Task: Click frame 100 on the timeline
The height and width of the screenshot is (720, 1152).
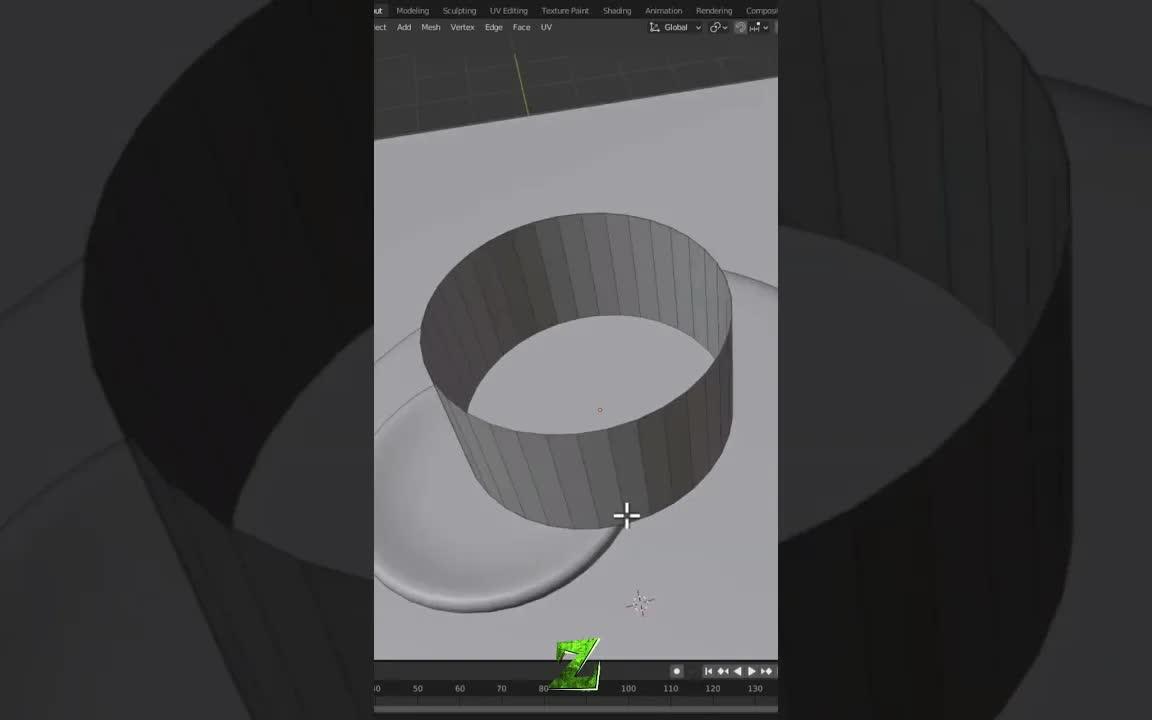Action: click(x=627, y=688)
